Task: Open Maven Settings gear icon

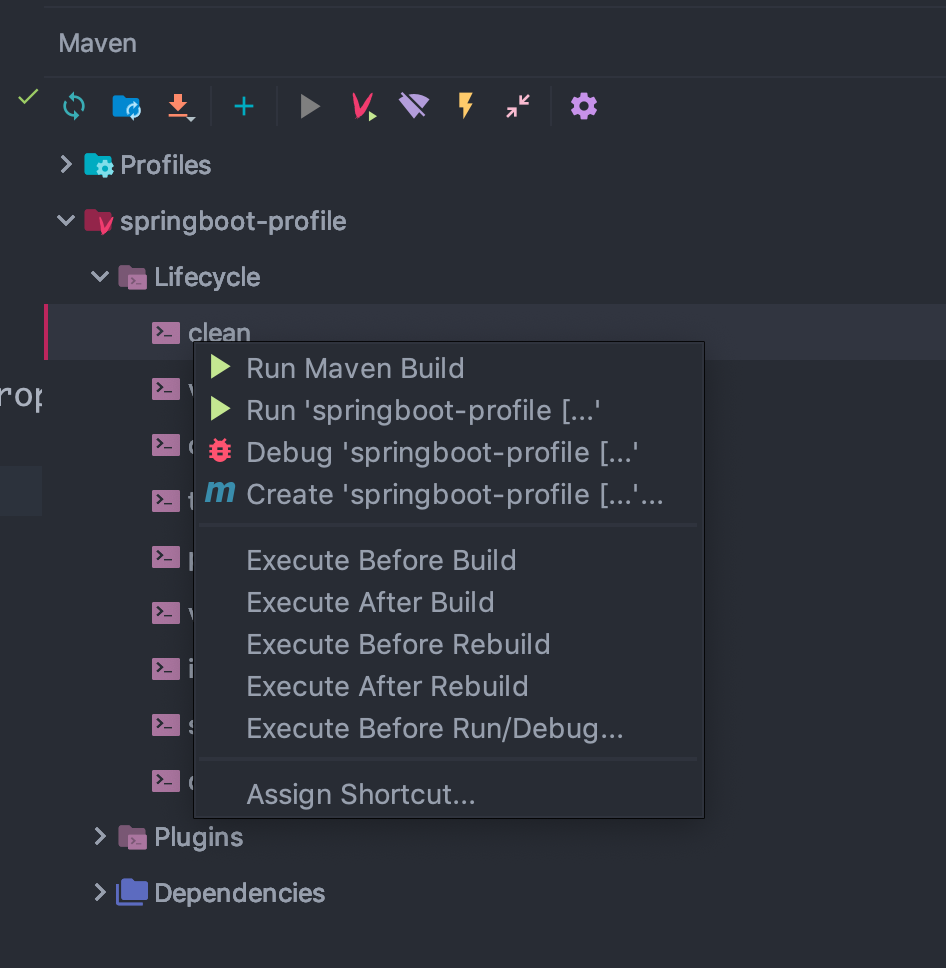Action: click(x=584, y=106)
